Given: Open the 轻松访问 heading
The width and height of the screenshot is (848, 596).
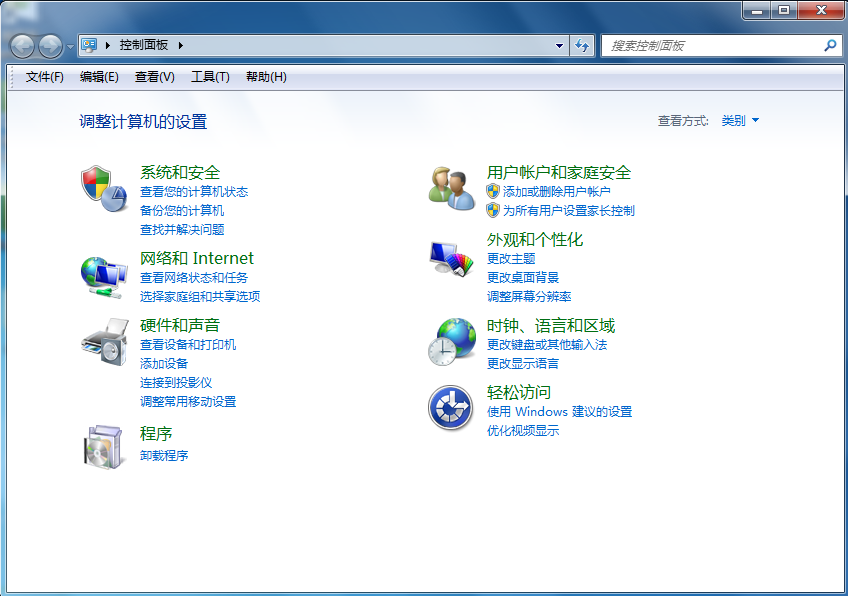Looking at the screenshot, I should pyautogui.click(x=519, y=392).
